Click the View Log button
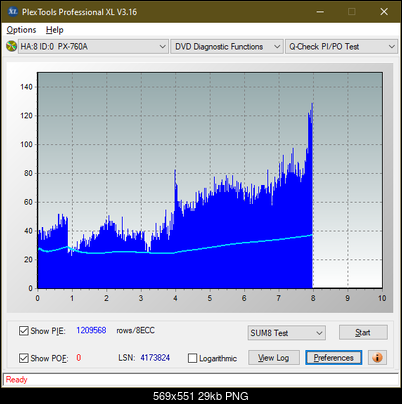Image resolution: width=402 pixels, height=404 pixels. tap(274, 358)
